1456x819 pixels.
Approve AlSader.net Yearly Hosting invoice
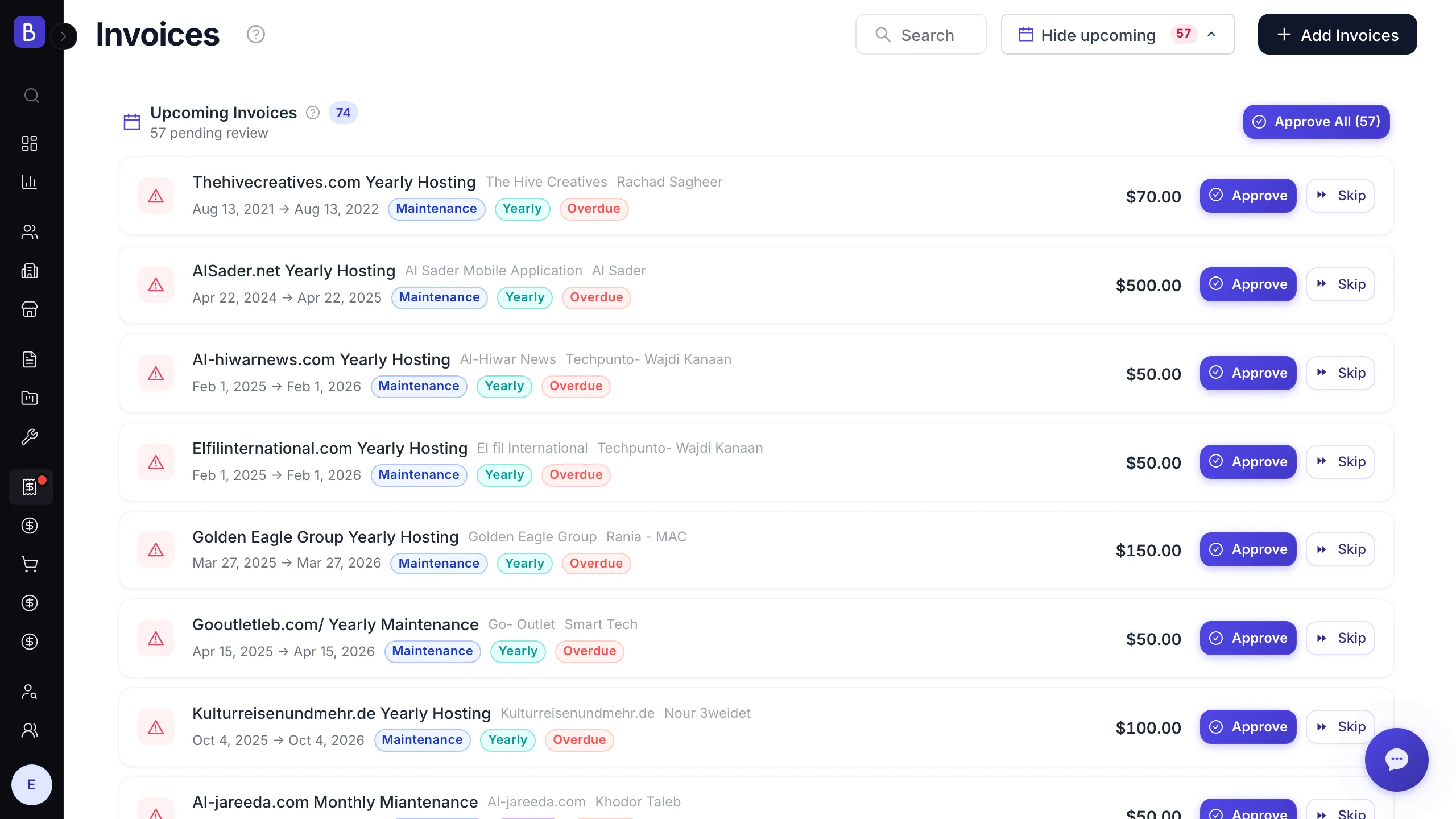click(1248, 284)
